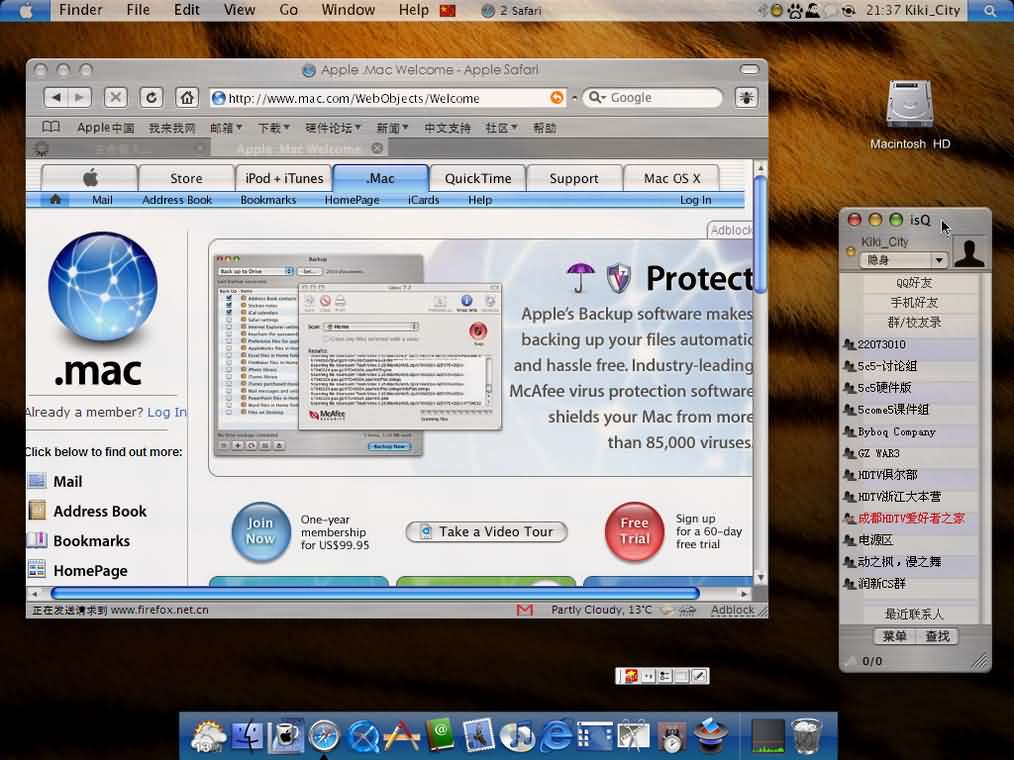Launch Safari compass icon in Dock
Screen dimensions: 1014x760
click(x=324, y=735)
